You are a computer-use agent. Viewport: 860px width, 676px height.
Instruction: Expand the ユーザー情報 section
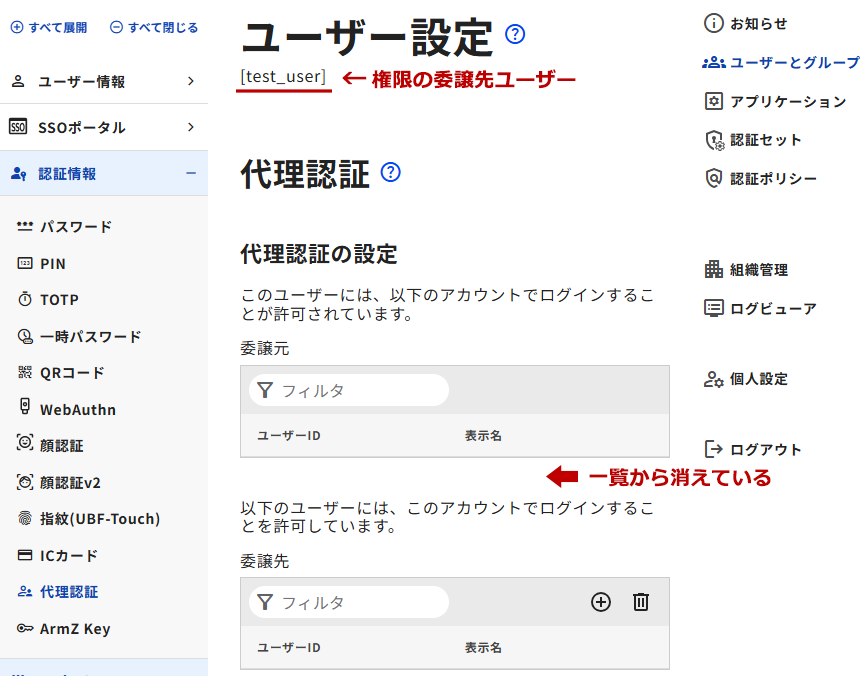click(x=104, y=82)
